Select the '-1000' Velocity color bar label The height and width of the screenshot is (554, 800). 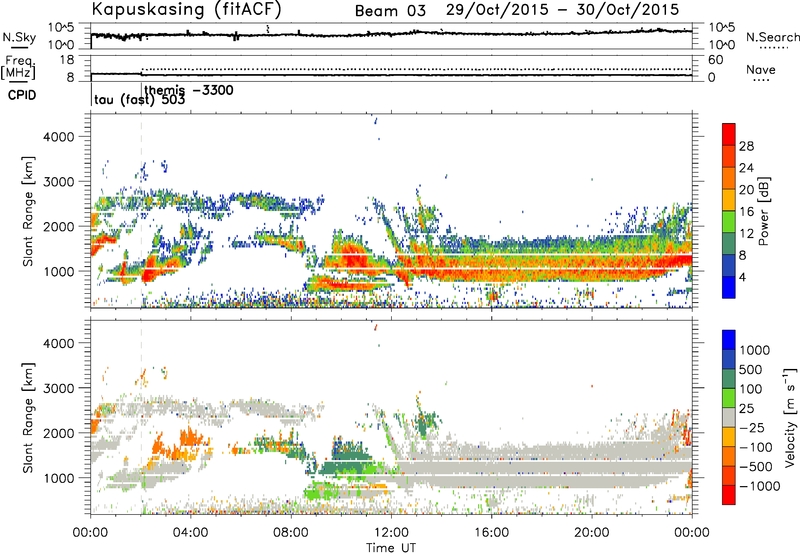pos(760,486)
